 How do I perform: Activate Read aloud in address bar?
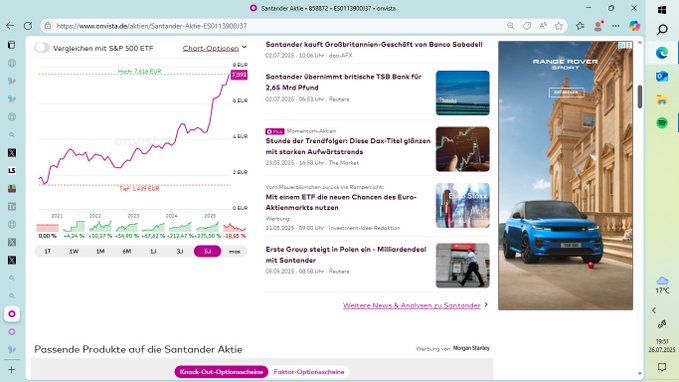(543, 26)
